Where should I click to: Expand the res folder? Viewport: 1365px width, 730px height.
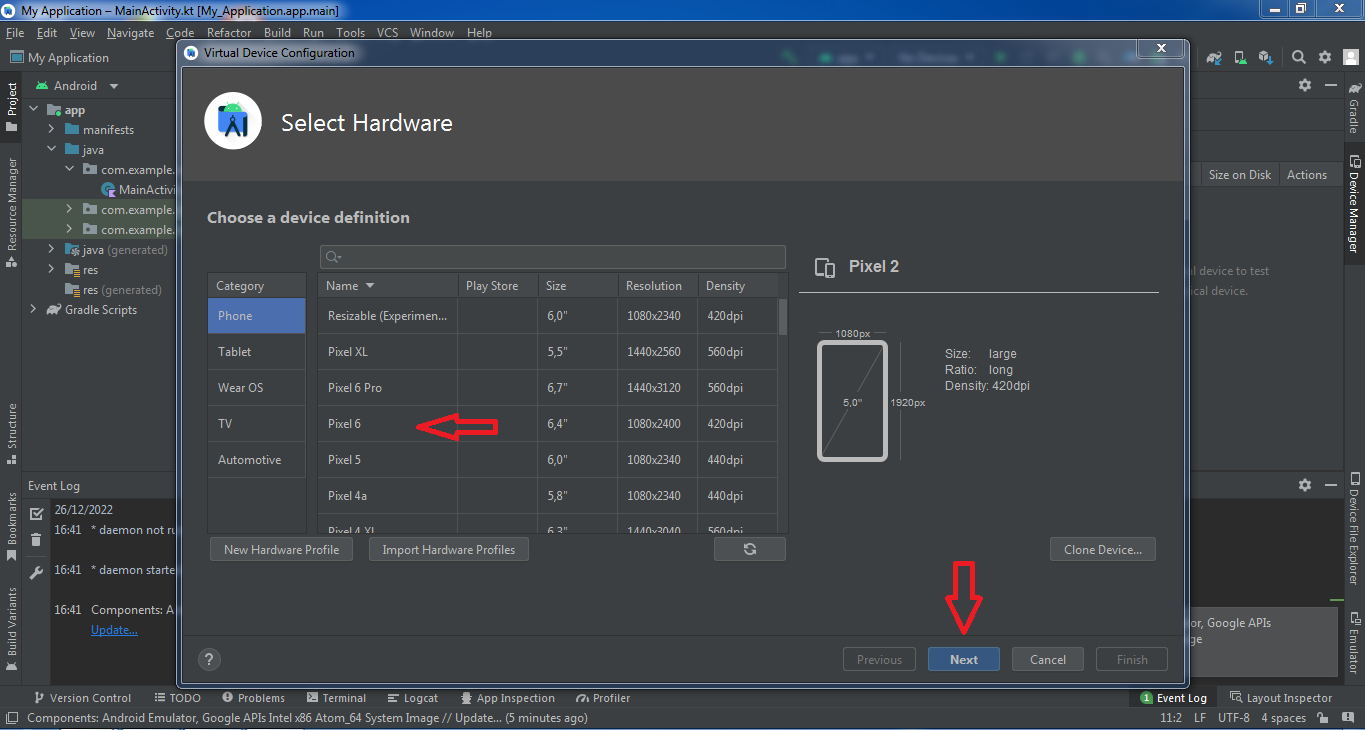[x=51, y=270]
